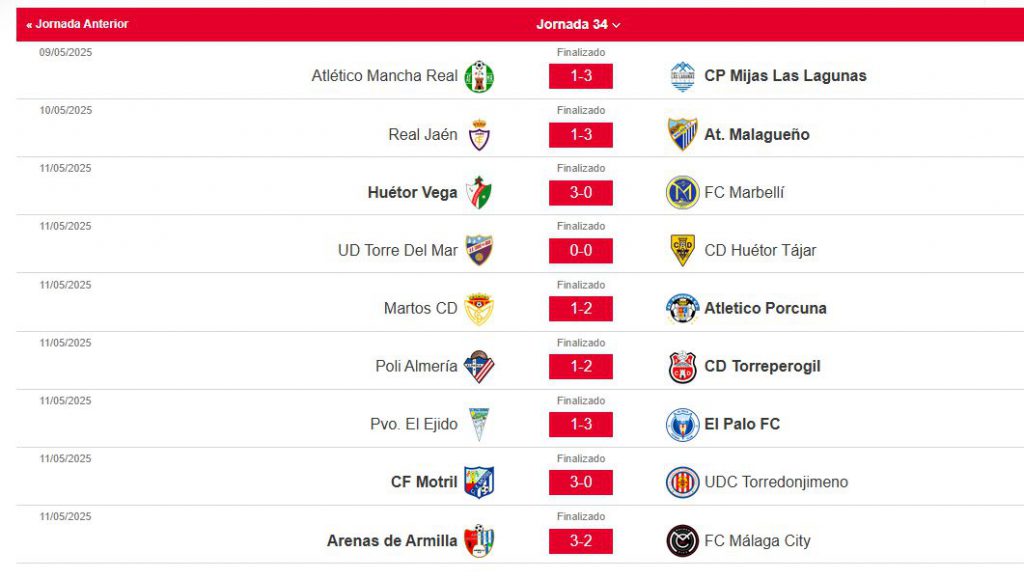
Task: Click the FC Marbellí round badge
Action: (x=682, y=193)
